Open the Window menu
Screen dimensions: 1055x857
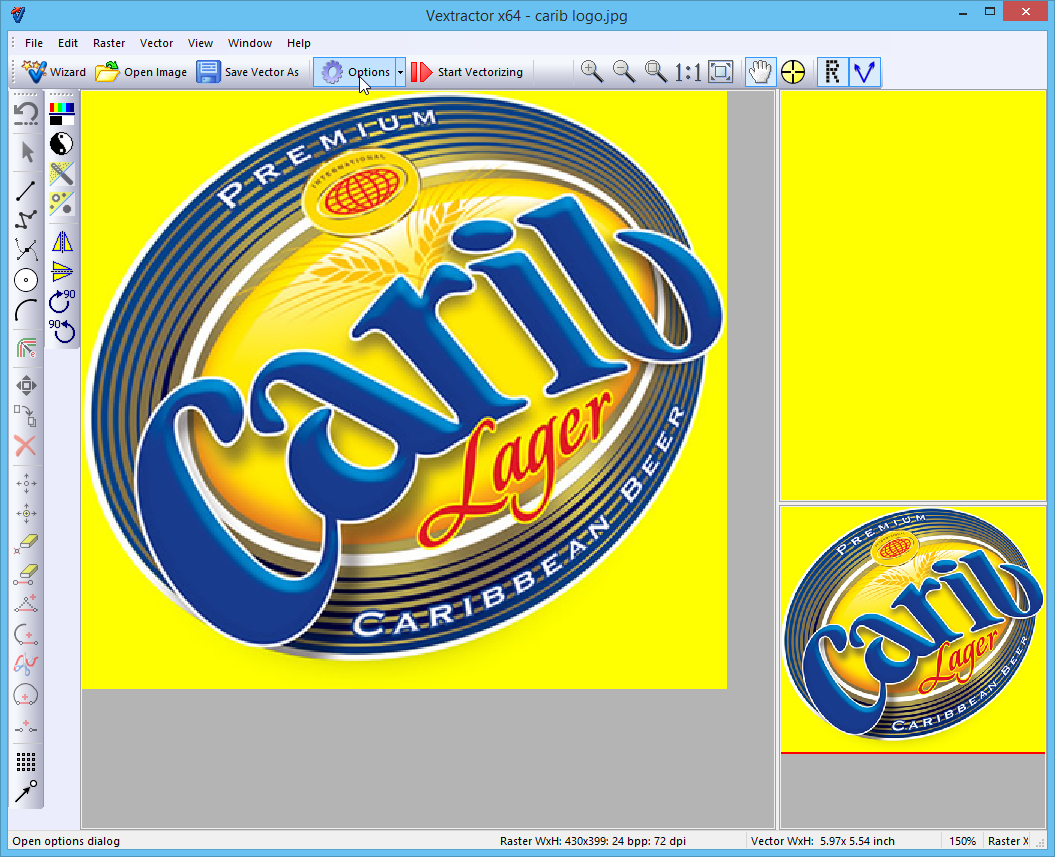(249, 43)
